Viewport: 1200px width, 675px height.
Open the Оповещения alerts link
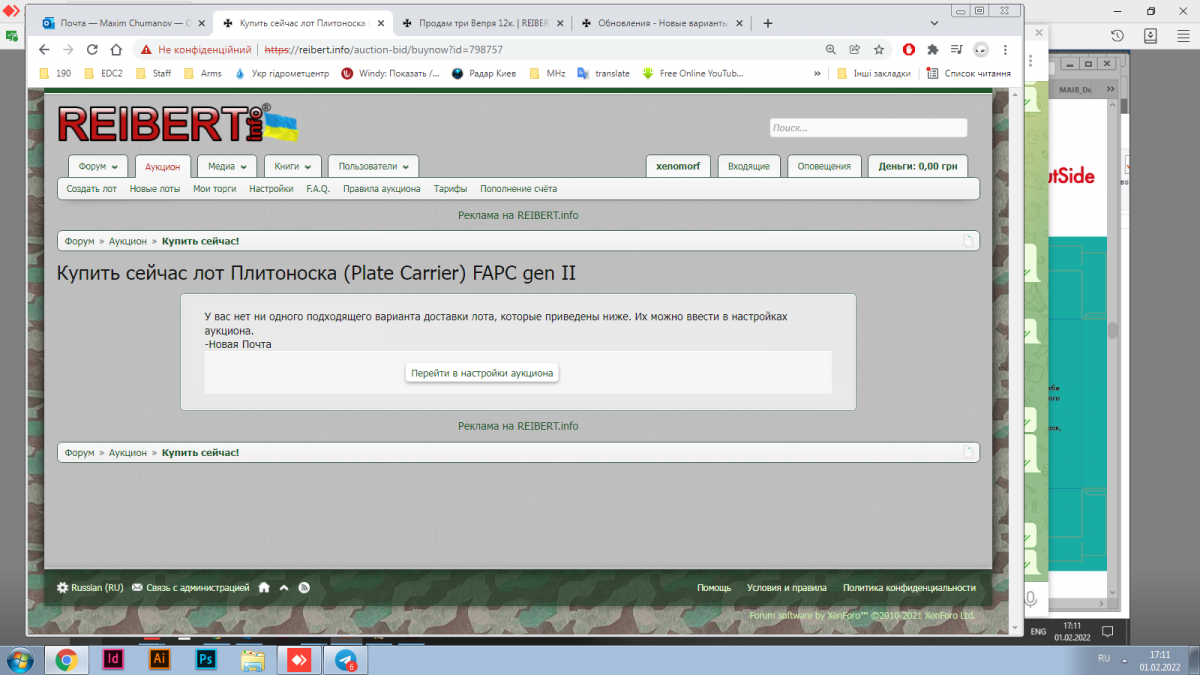(825, 167)
